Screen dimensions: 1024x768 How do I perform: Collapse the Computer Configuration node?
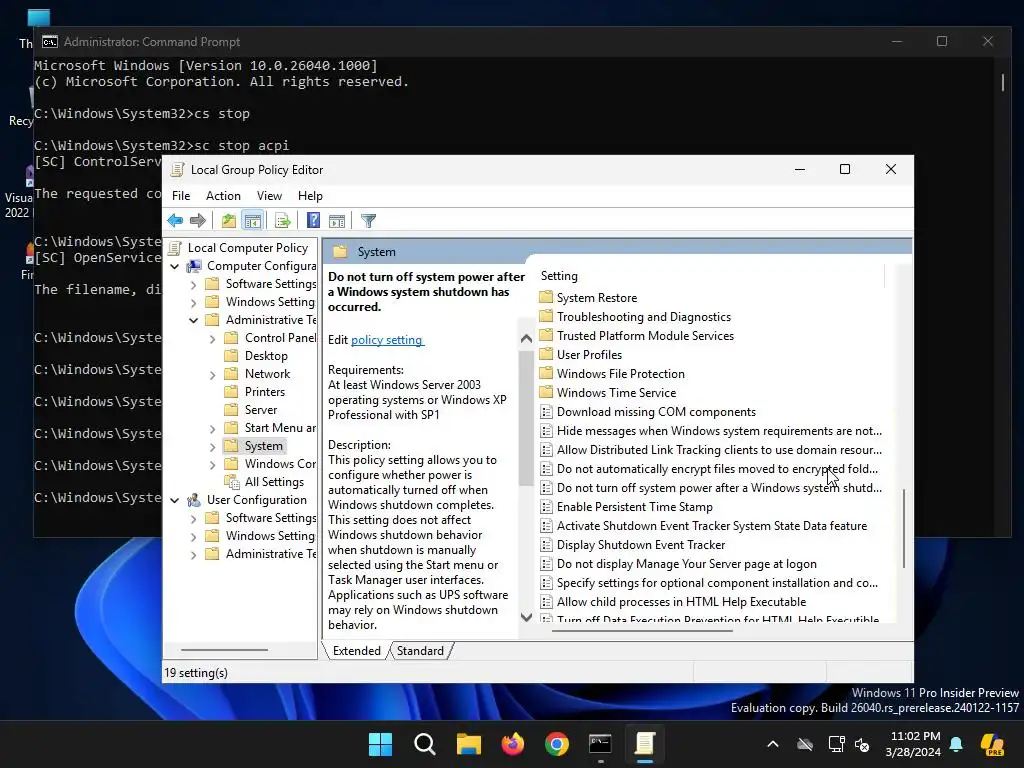click(x=174, y=266)
